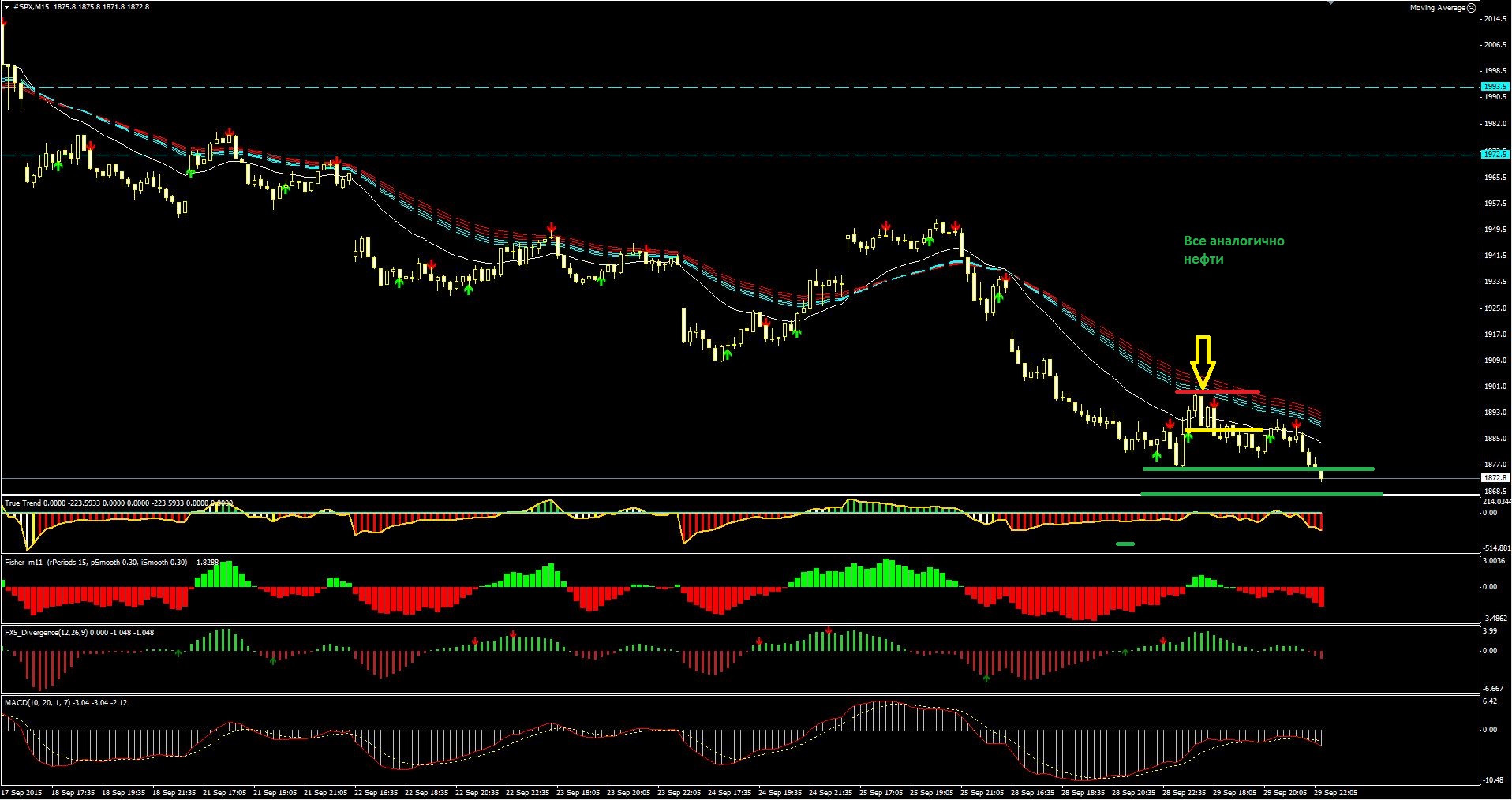Viewport: 1512px width, 800px height.
Task: Click the 1917.0 price scale value
Action: pyautogui.click(x=1495, y=335)
